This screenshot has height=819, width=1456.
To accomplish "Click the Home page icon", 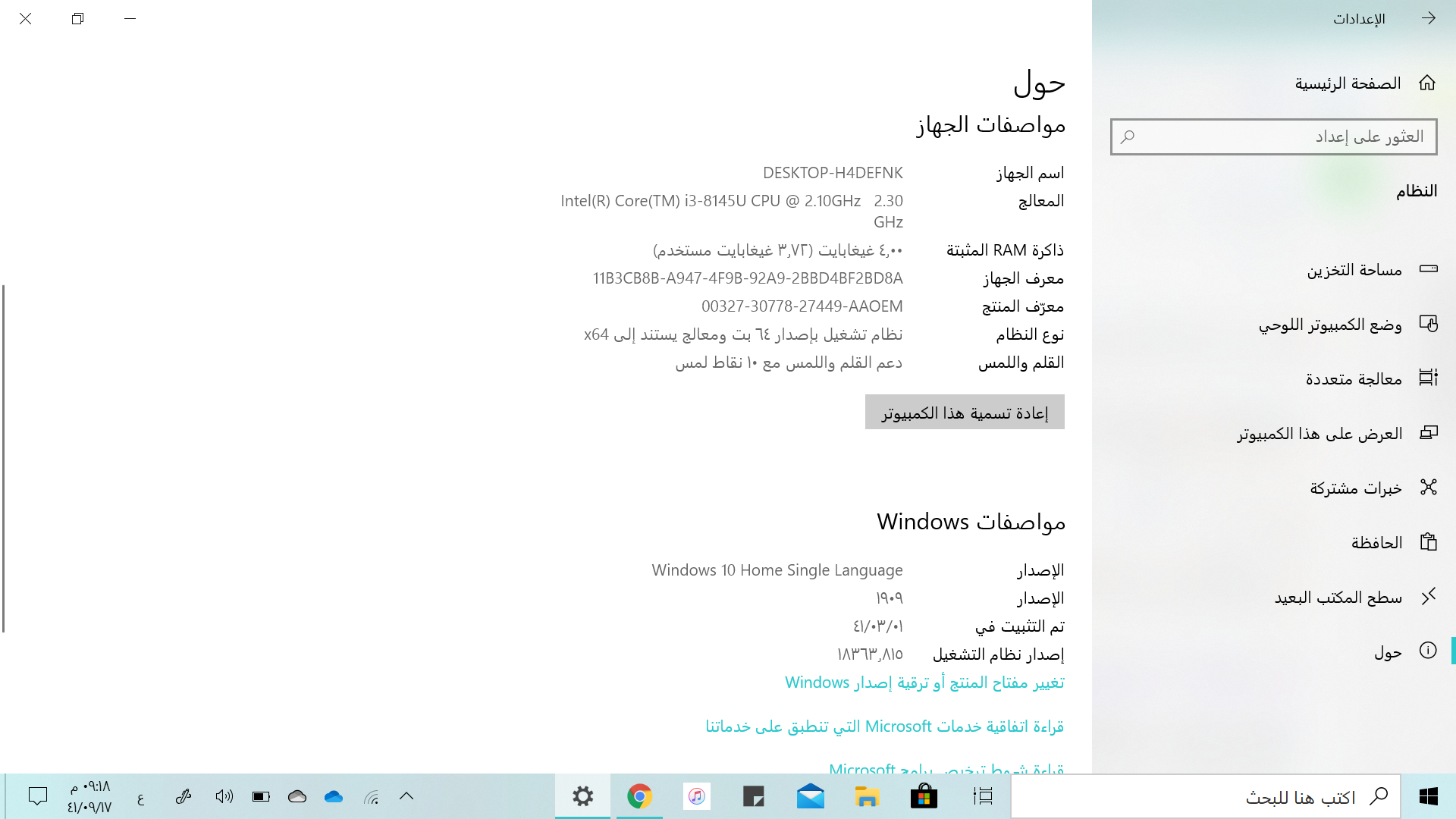I will [x=1426, y=83].
